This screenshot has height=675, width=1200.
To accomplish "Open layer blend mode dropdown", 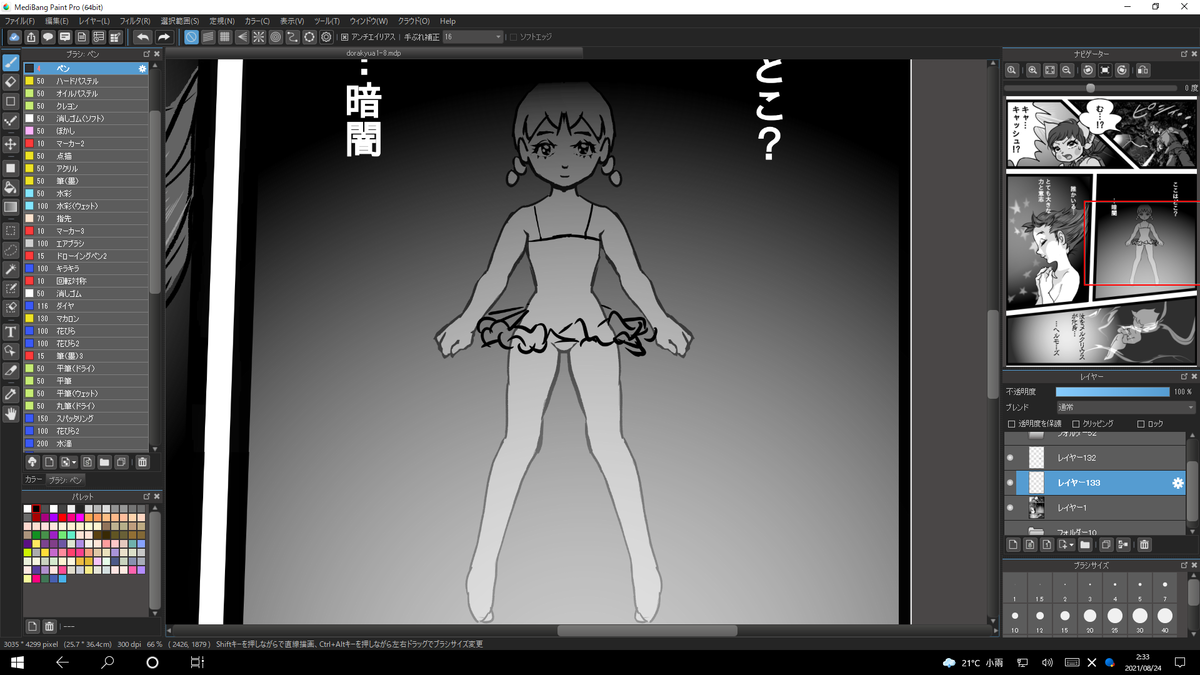I will pyautogui.click(x=1125, y=408).
